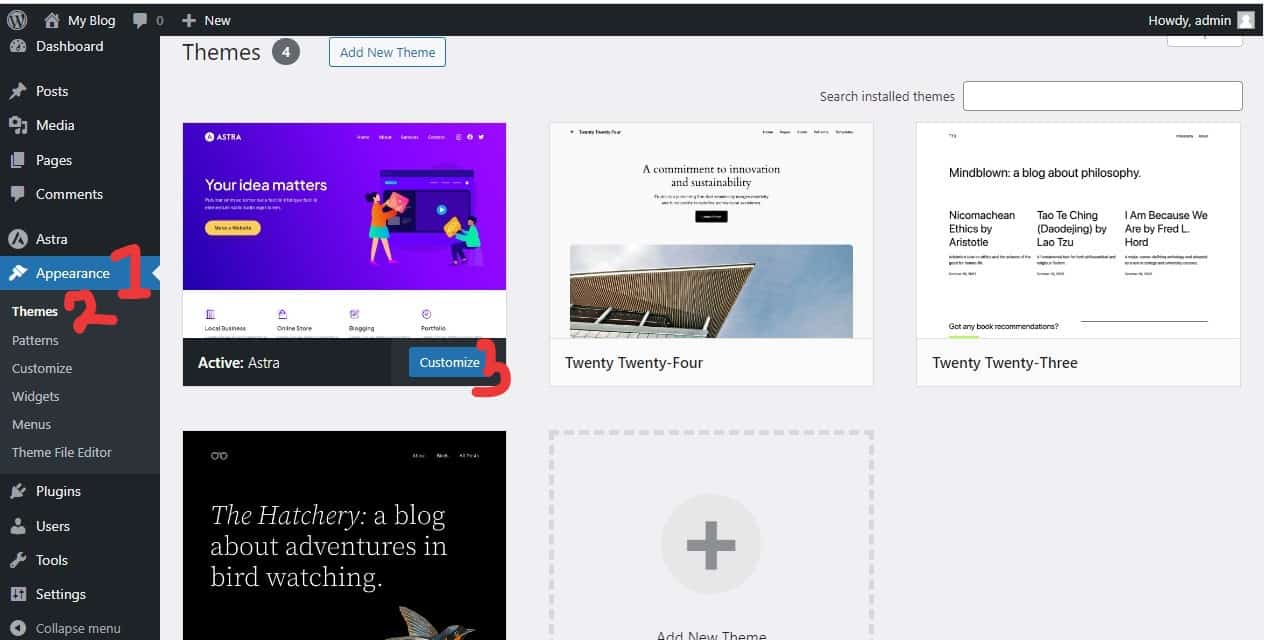Open the admin avatar icon
The image size is (1264, 640).
(1245, 20)
